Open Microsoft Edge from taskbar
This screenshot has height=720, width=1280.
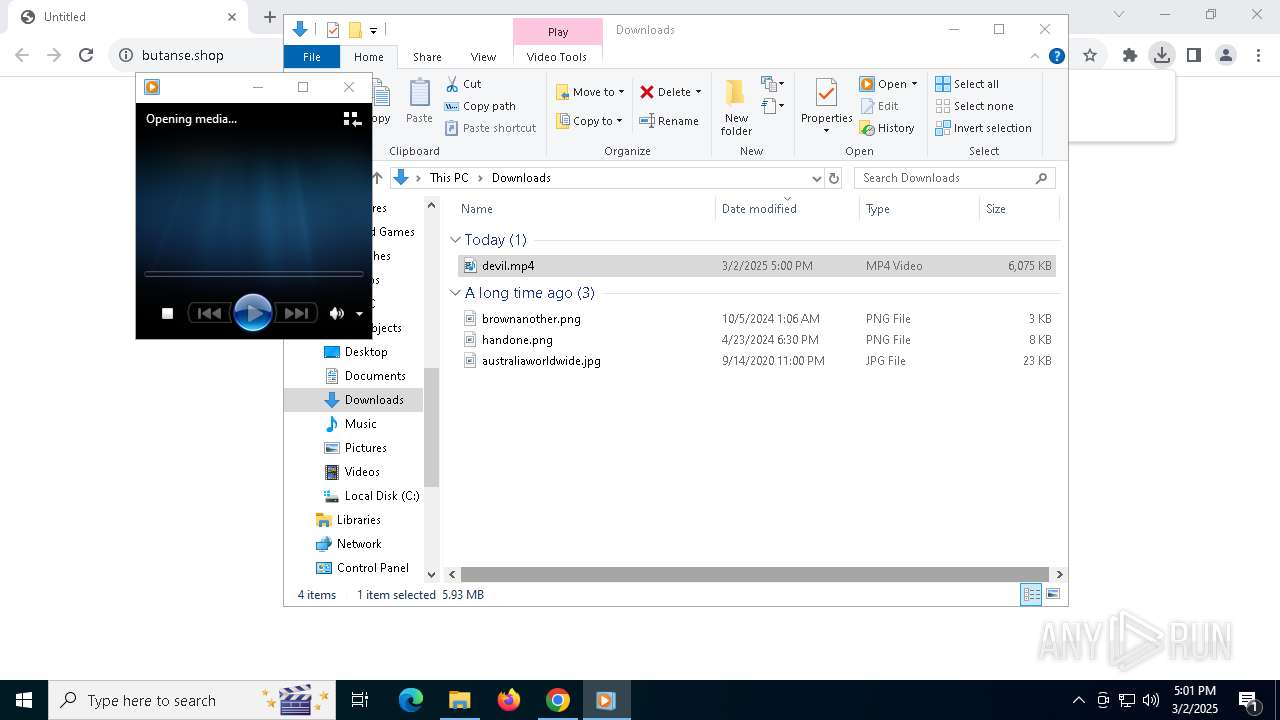411,700
